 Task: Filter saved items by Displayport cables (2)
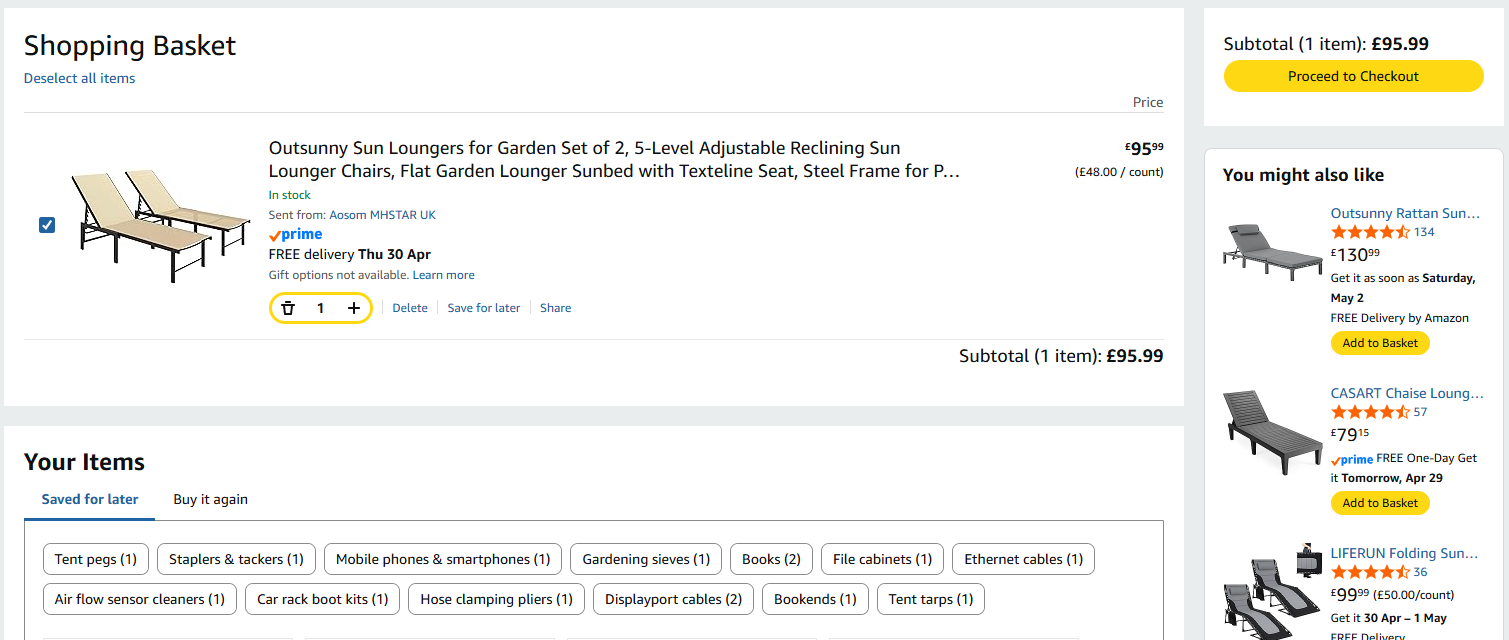673,599
